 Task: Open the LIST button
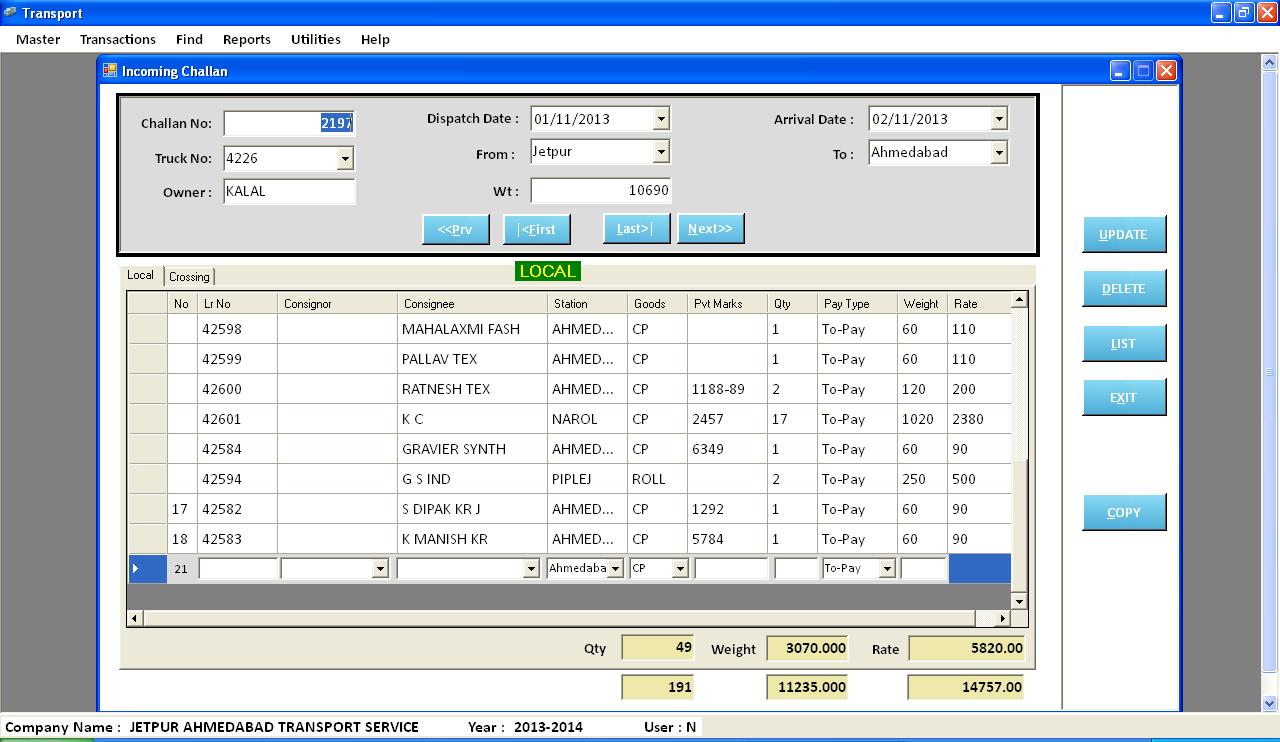point(1124,343)
